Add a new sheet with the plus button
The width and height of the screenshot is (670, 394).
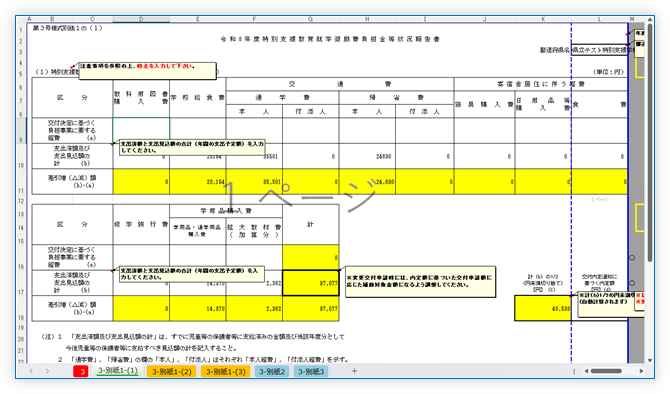(x=354, y=371)
